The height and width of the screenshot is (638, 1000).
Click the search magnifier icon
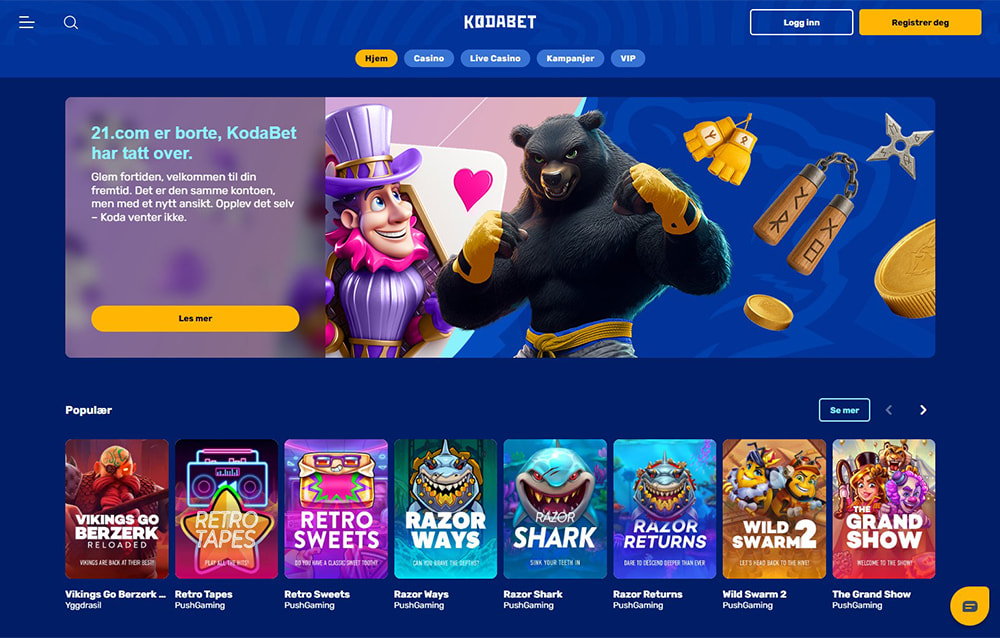71,22
